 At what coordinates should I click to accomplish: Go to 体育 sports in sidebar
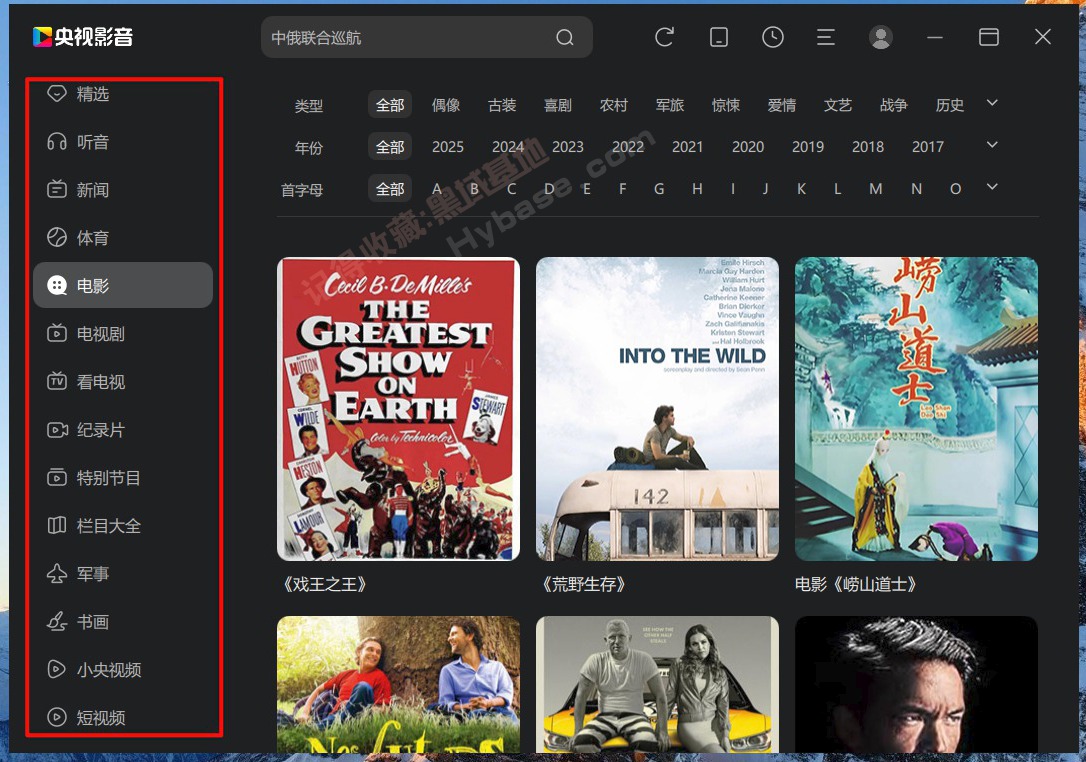[92, 238]
